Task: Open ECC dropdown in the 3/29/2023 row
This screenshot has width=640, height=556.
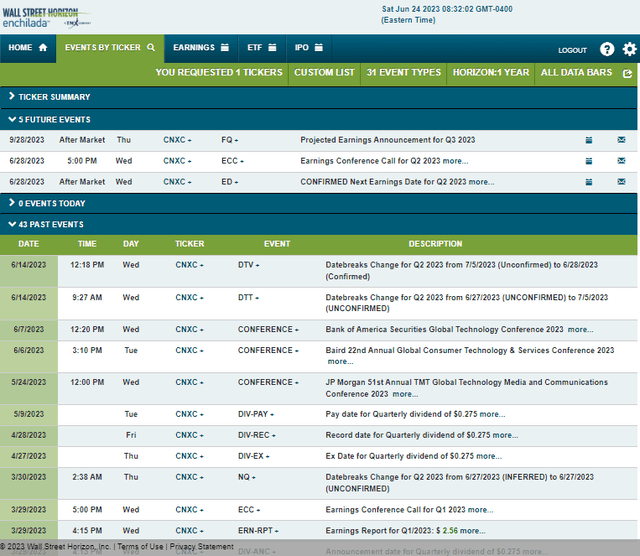Action: pos(249,510)
